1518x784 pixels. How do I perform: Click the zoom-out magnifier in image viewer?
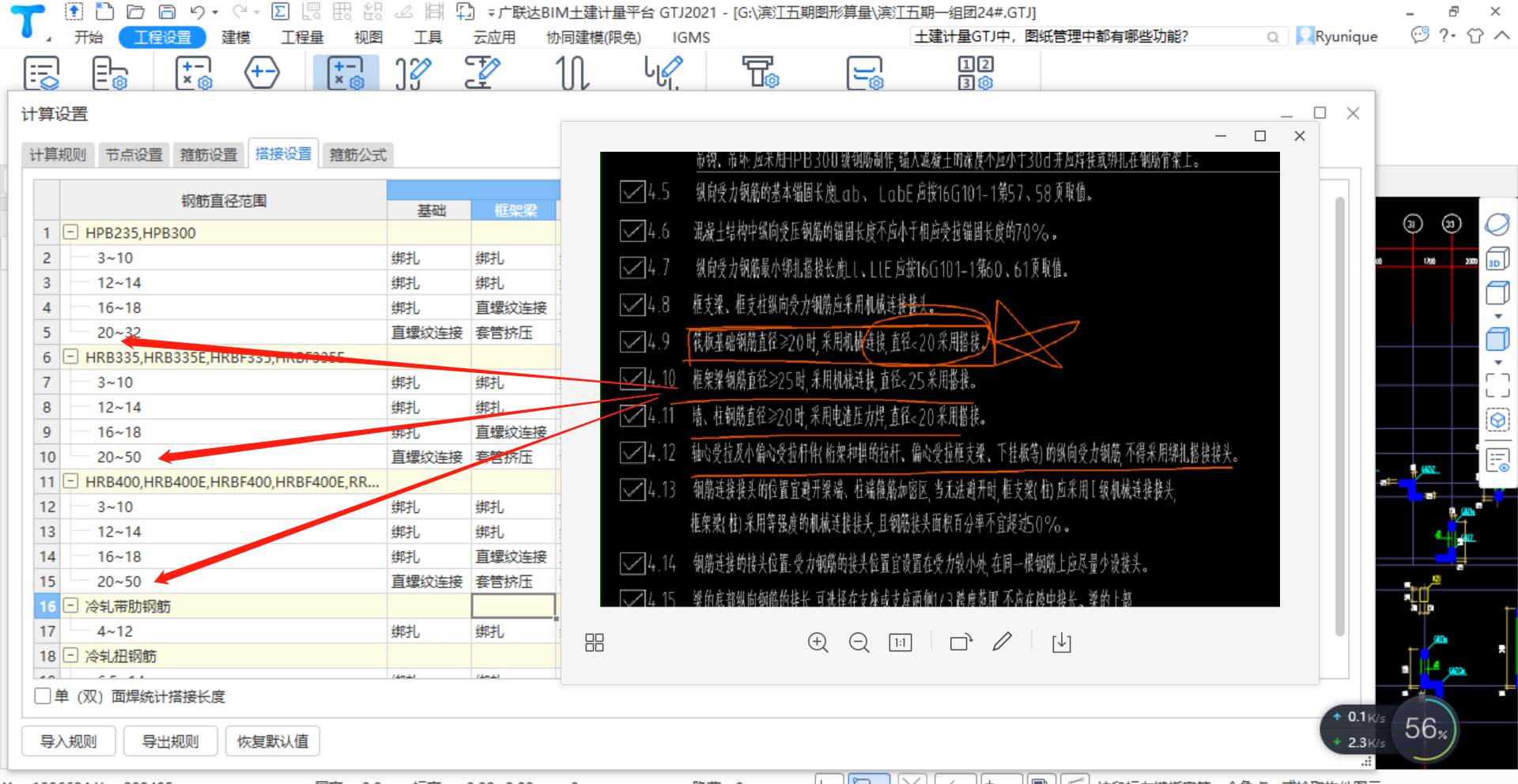point(859,643)
